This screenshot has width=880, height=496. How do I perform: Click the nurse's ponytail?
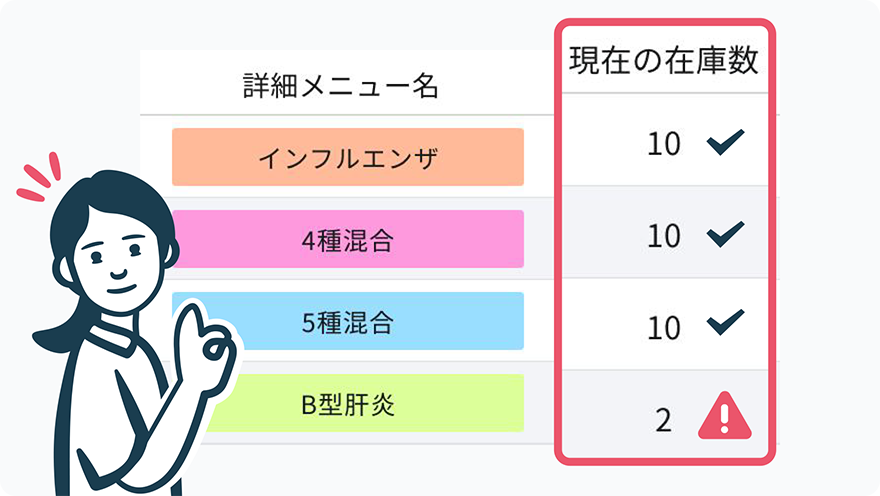(53, 336)
